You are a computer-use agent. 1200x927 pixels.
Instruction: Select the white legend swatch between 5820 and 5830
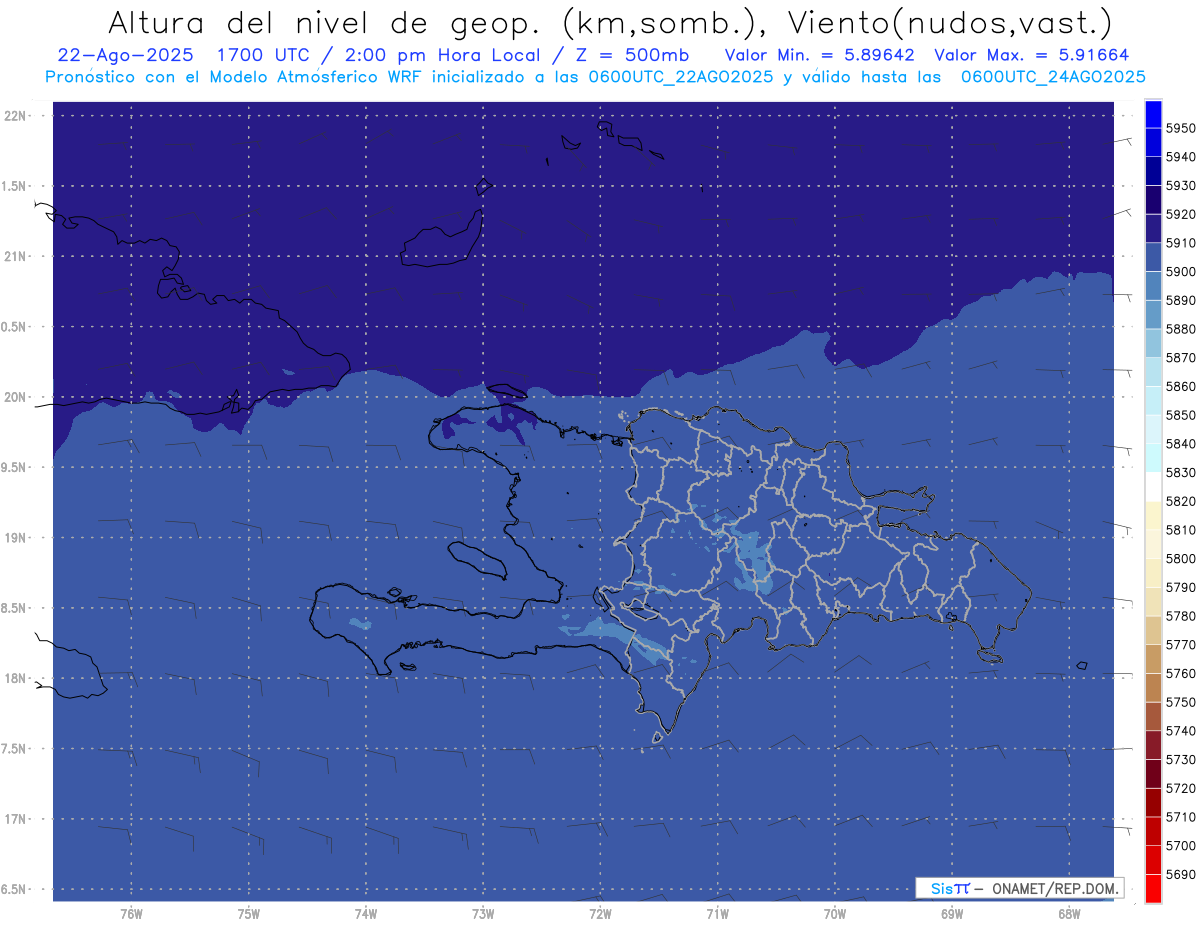[x=1153, y=487]
